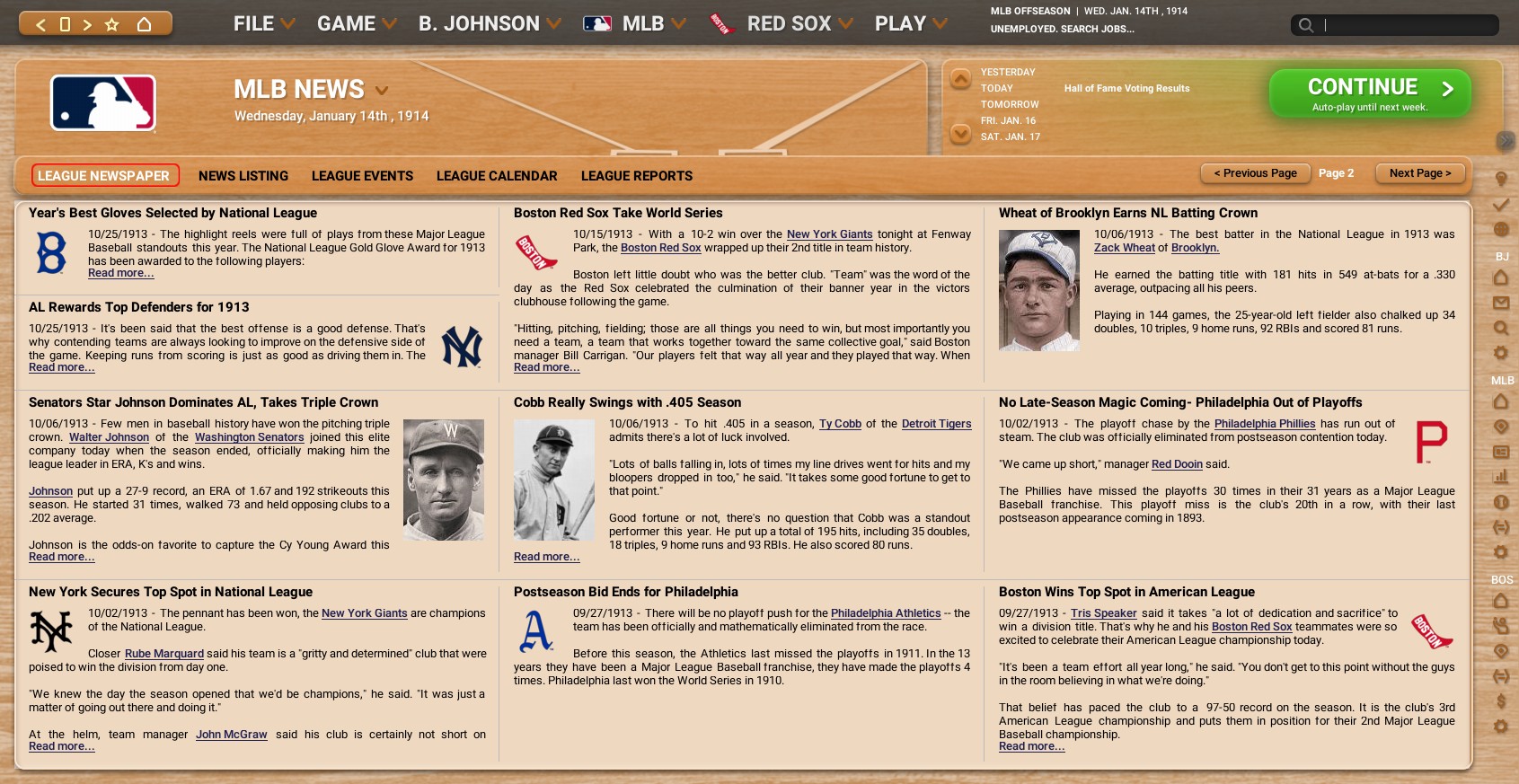Open the mail envelope icon in right sidebar
Screen dimensions: 1519x784
[1501, 304]
